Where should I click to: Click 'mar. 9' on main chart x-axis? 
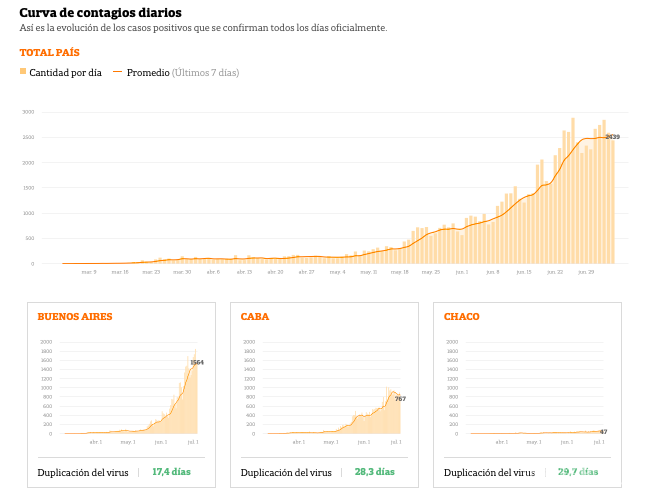[x=89, y=271]
